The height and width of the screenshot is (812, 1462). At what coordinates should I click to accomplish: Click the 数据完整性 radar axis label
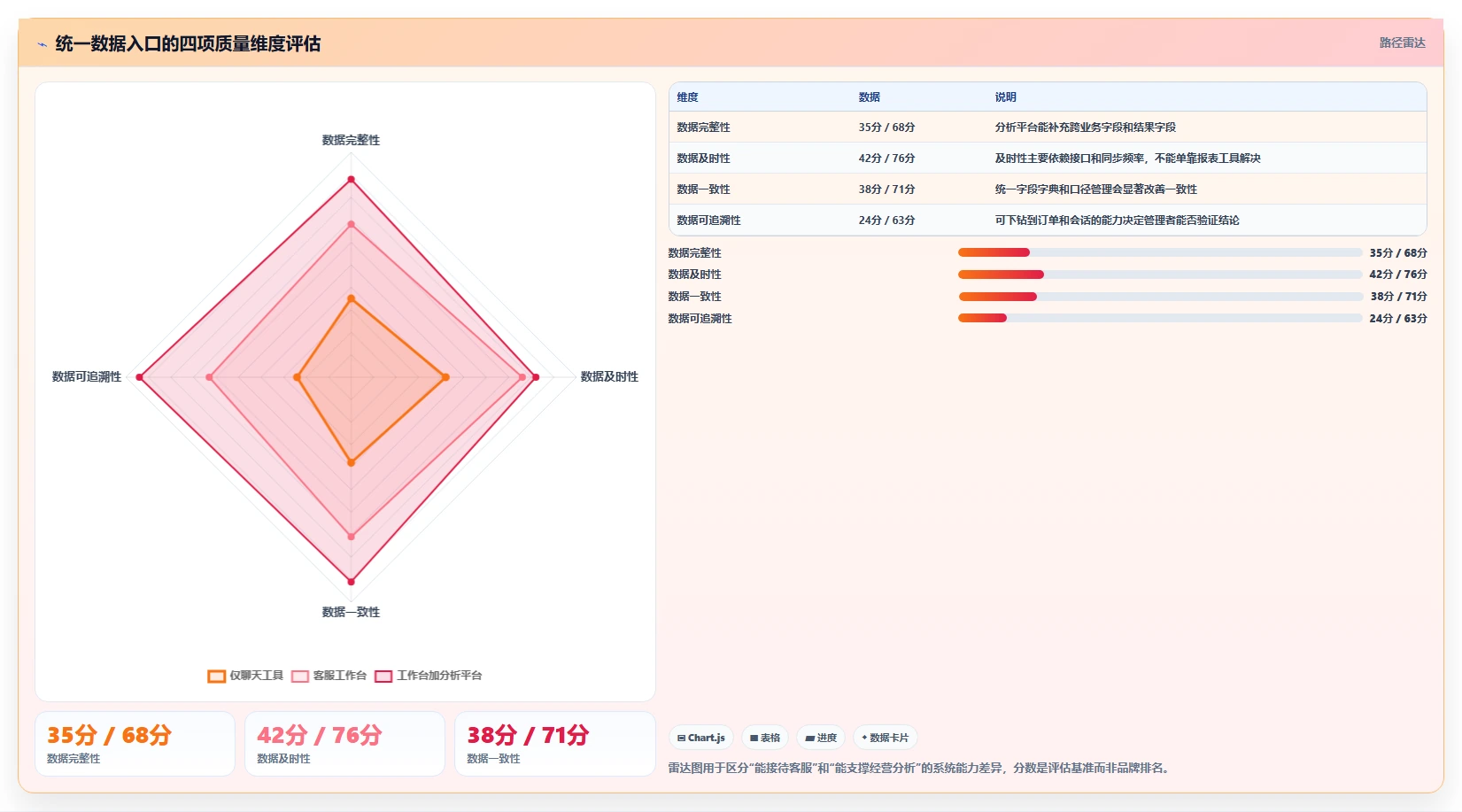(351, 140)
